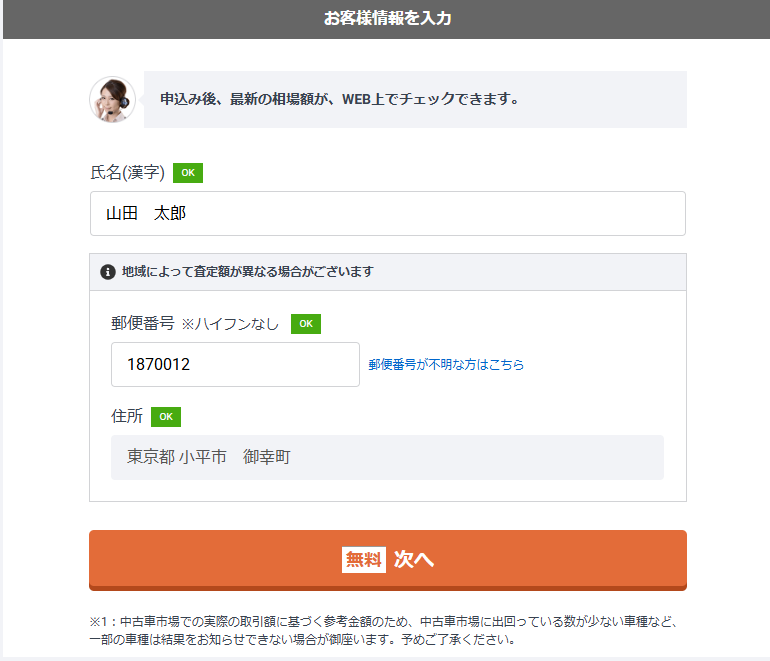Click the info icon beside the regional notice

pos(108,272)
